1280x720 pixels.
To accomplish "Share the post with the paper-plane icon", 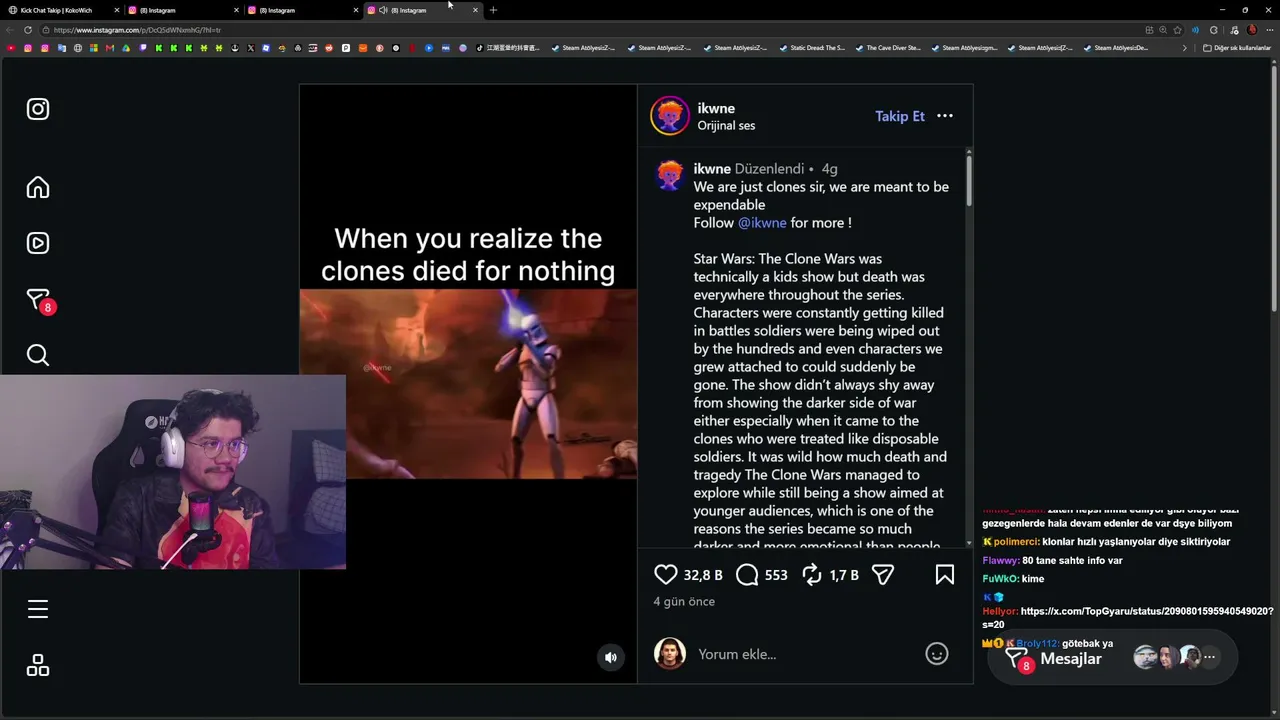I will pos(882,574).
